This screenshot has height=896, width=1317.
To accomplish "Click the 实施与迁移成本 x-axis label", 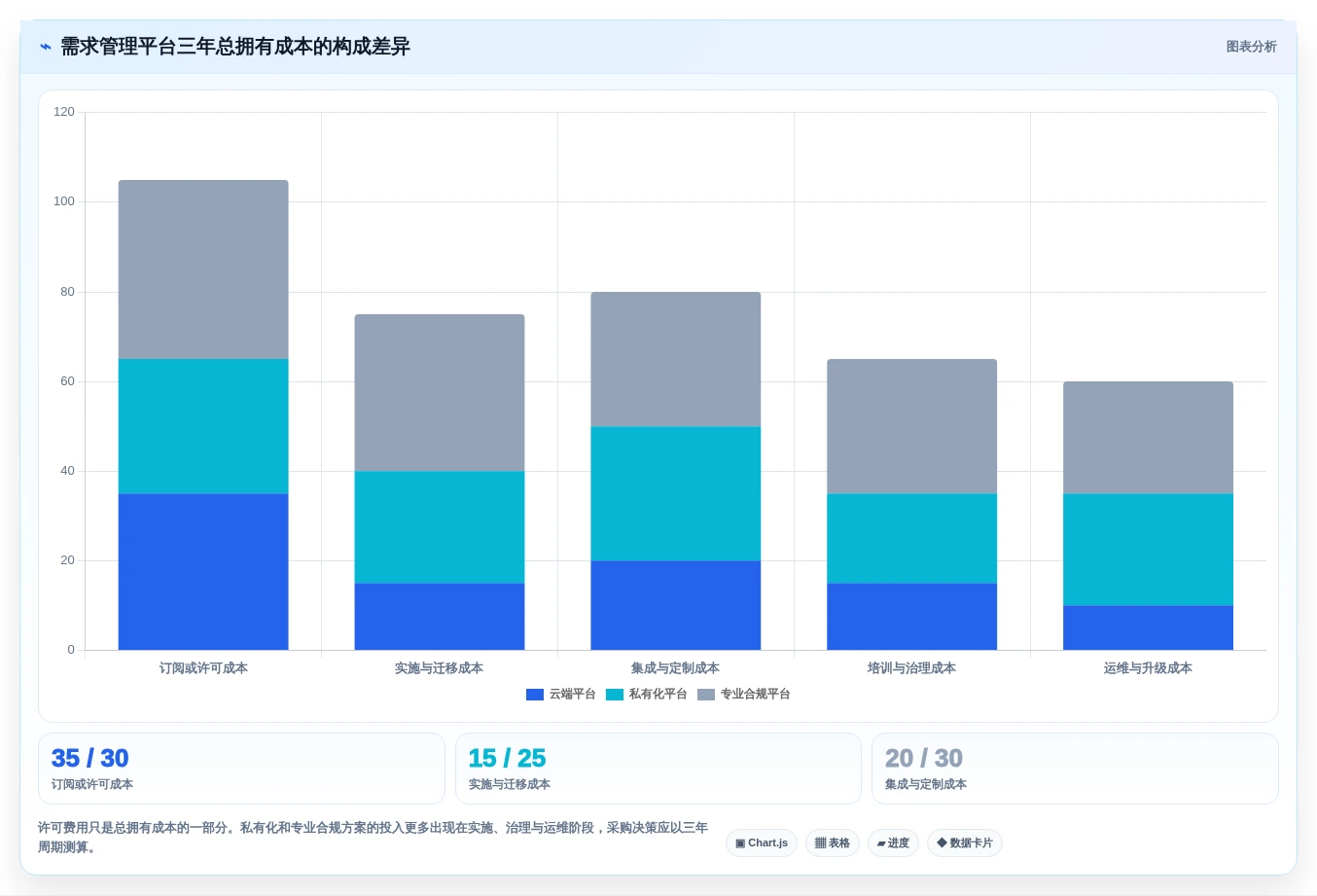I will pyautogui.click(x=440, y=668).
